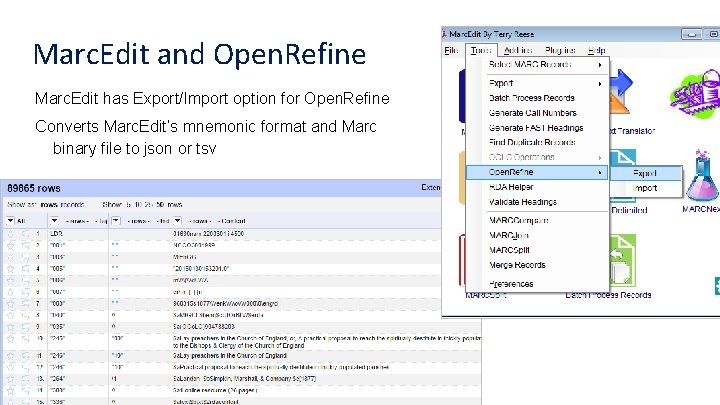Viewport: 720px width, 405px height.
Task: Open the Tools menu in MarcEdit
Action: (x=481, y=50)
